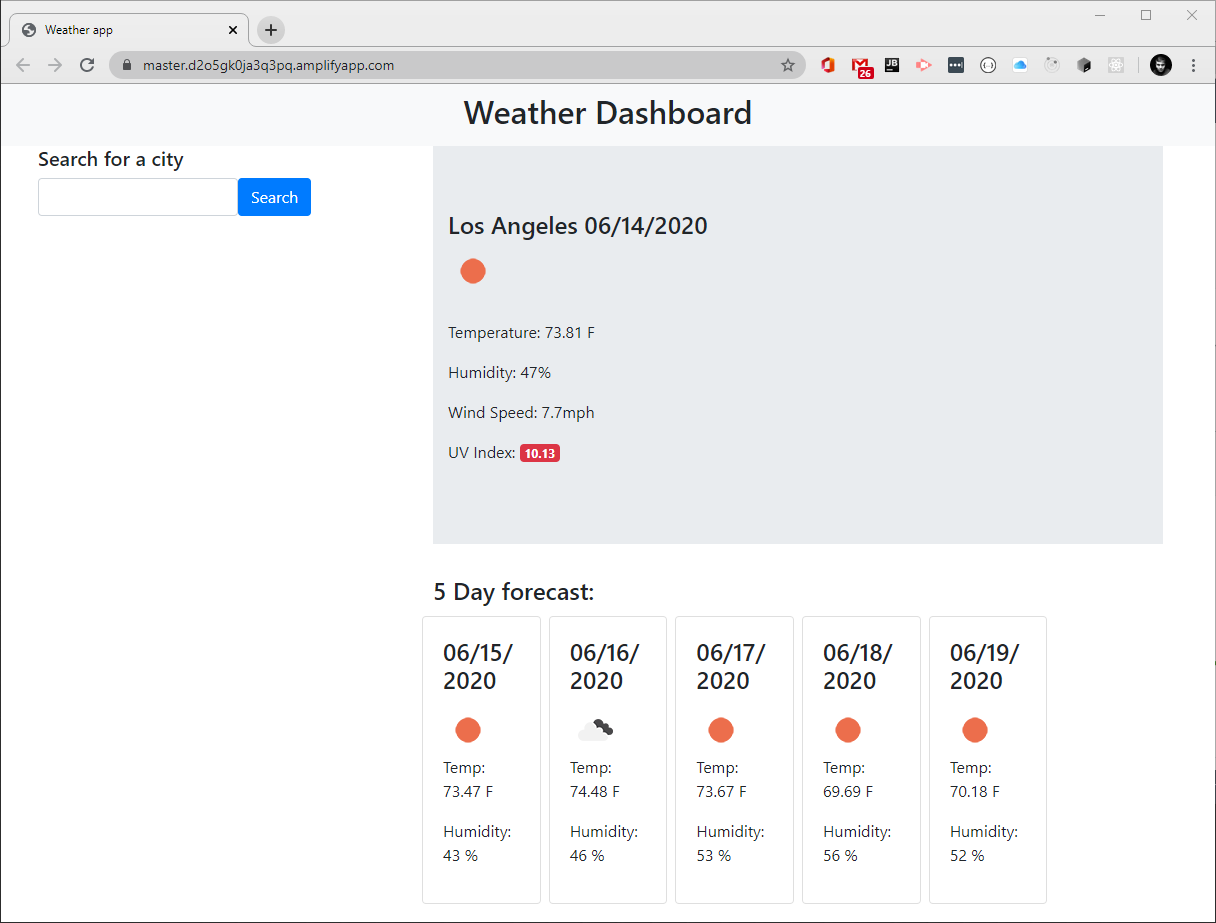Open the site security padlock info

[x=126, y=64]
